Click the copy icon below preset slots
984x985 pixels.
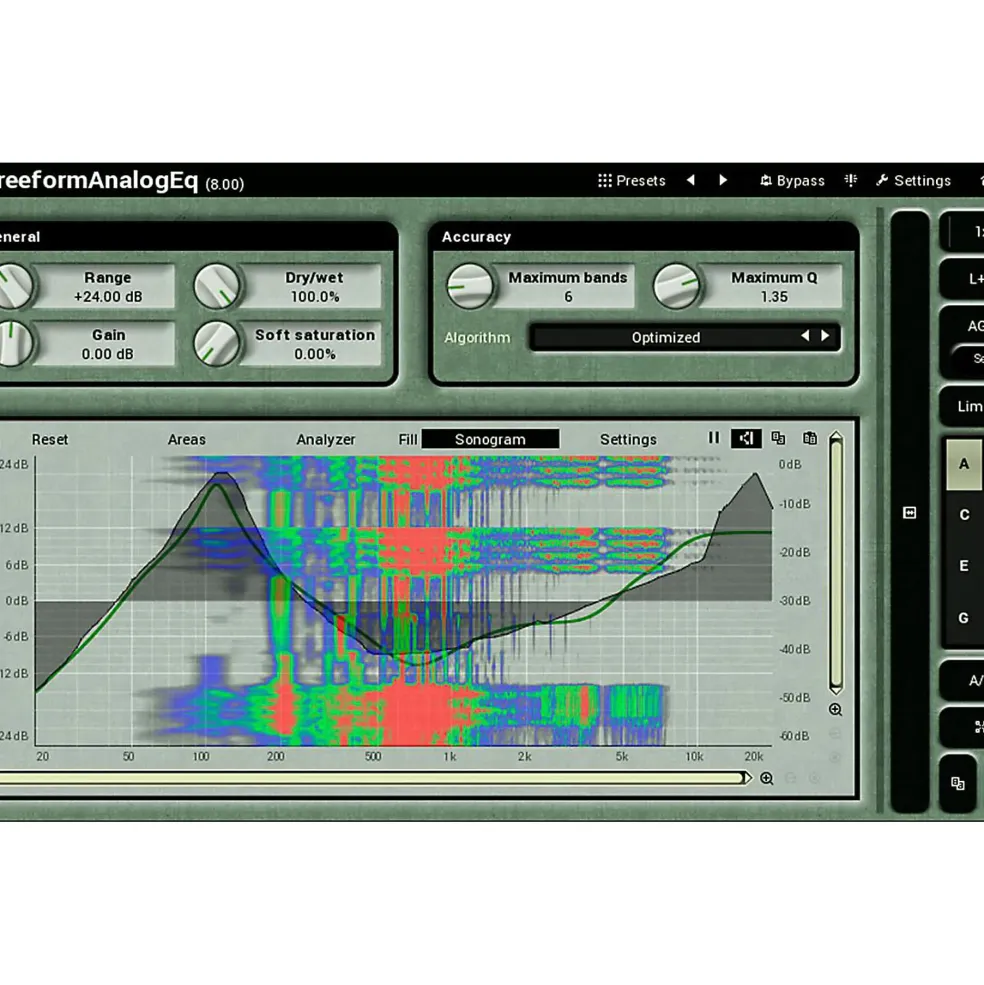pos(958,783)
